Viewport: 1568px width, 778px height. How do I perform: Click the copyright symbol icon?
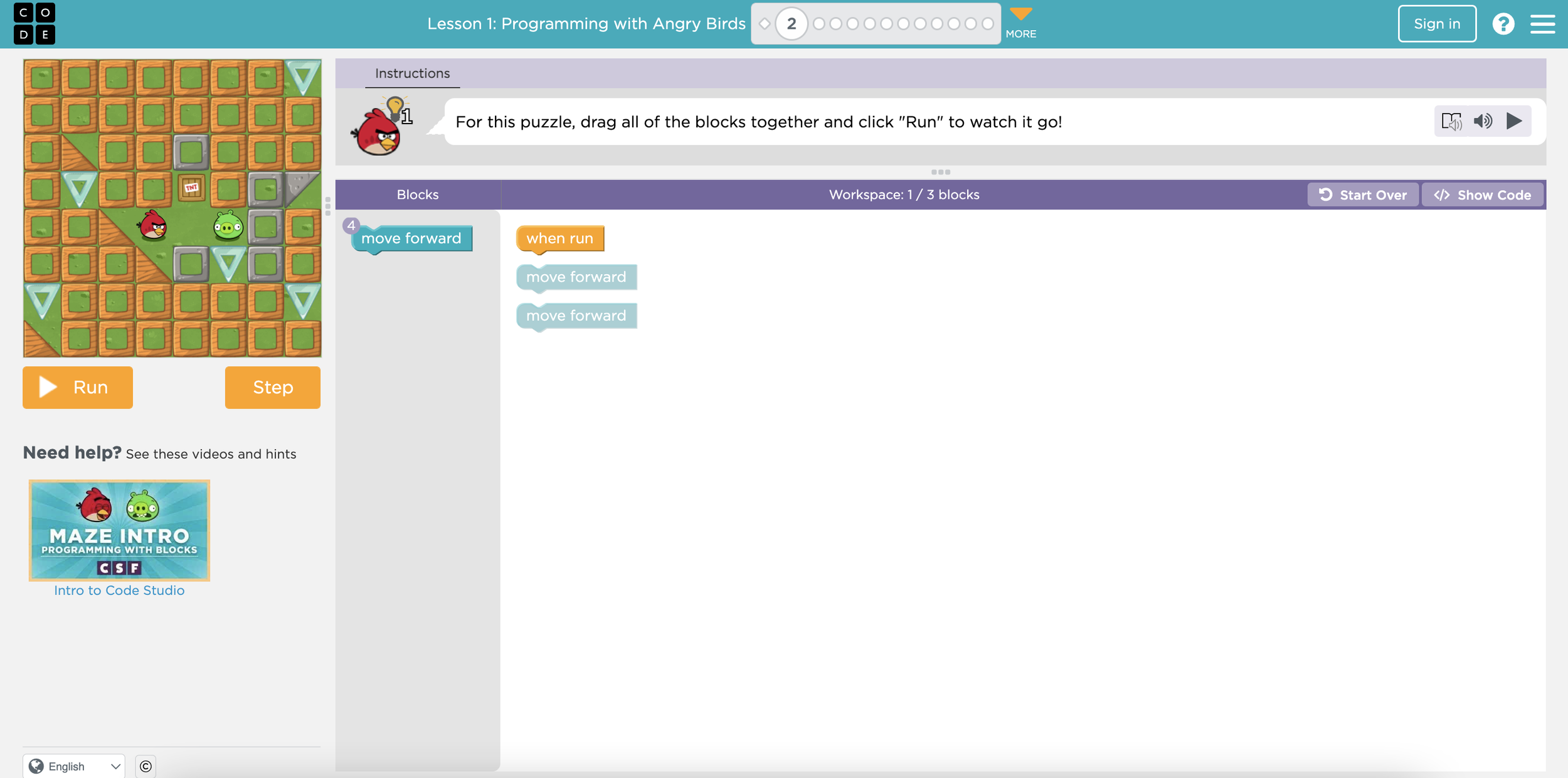click(146, 766)
